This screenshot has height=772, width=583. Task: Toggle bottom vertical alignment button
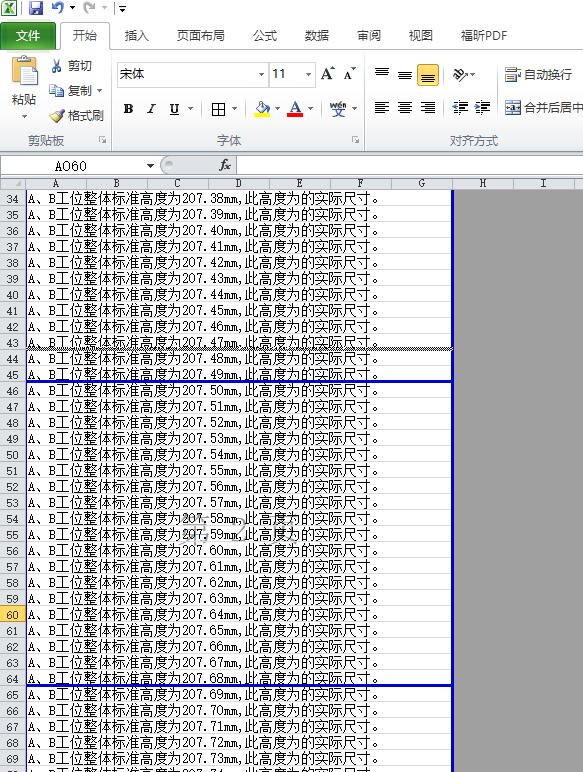(x=428, y=75)
